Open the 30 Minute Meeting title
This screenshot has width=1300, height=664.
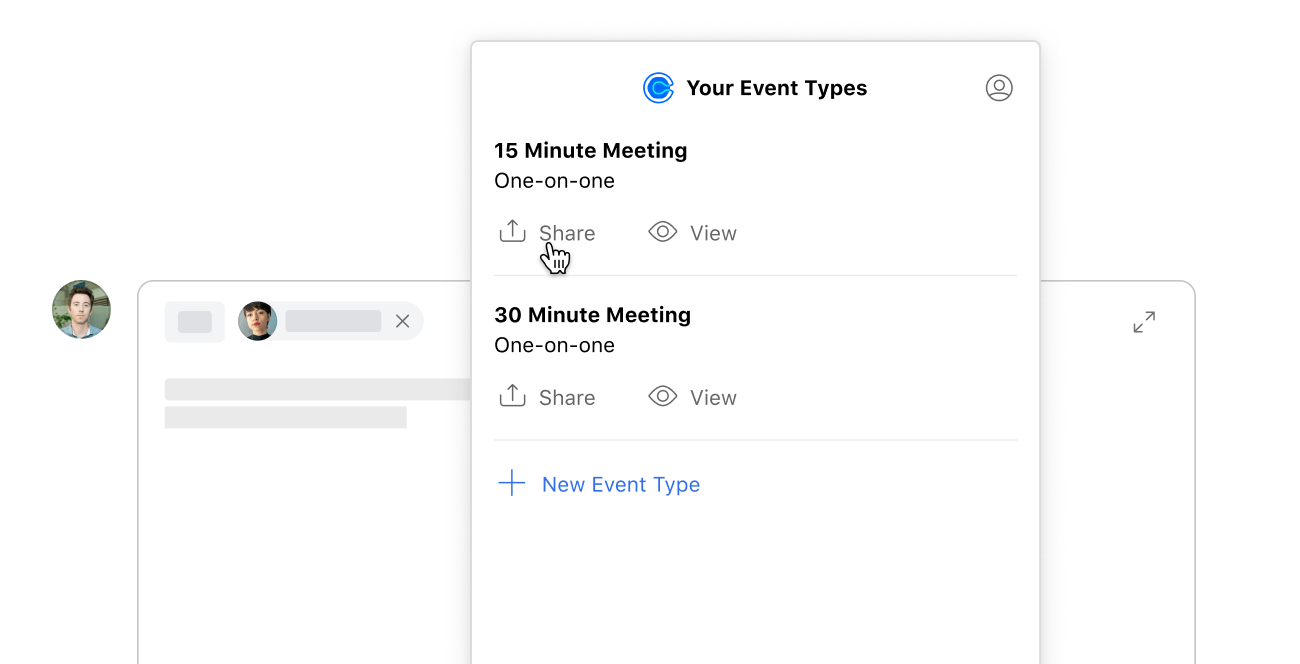coord(593,314)
